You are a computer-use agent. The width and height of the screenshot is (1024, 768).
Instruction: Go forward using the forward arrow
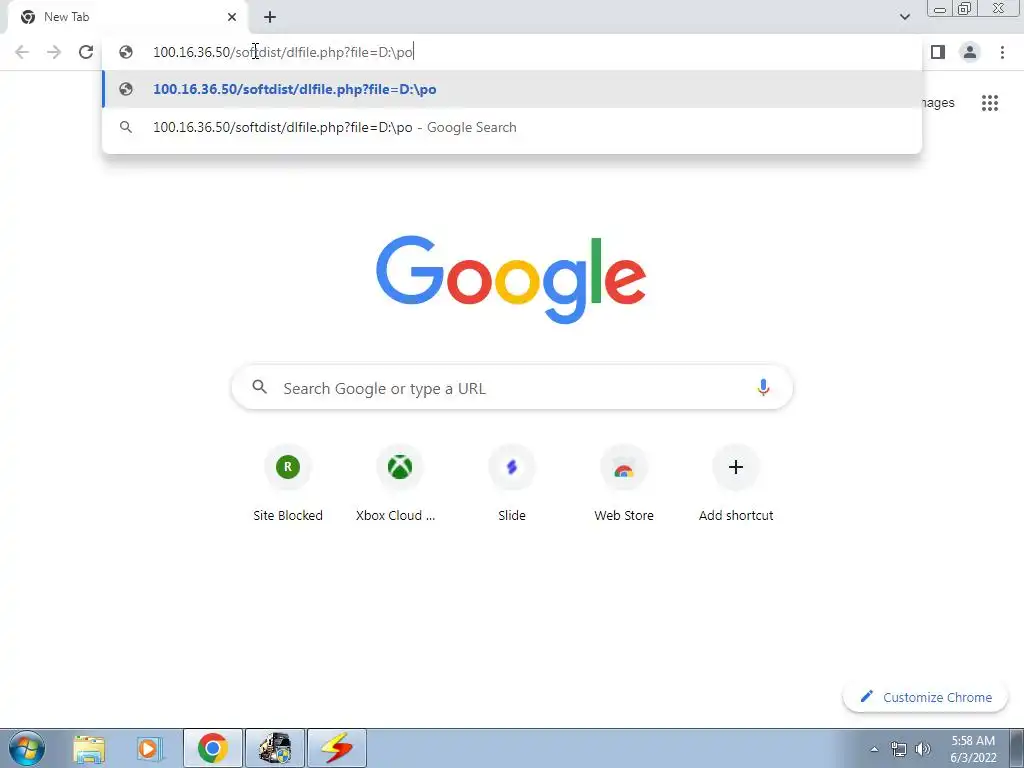(x=54, y=52)
